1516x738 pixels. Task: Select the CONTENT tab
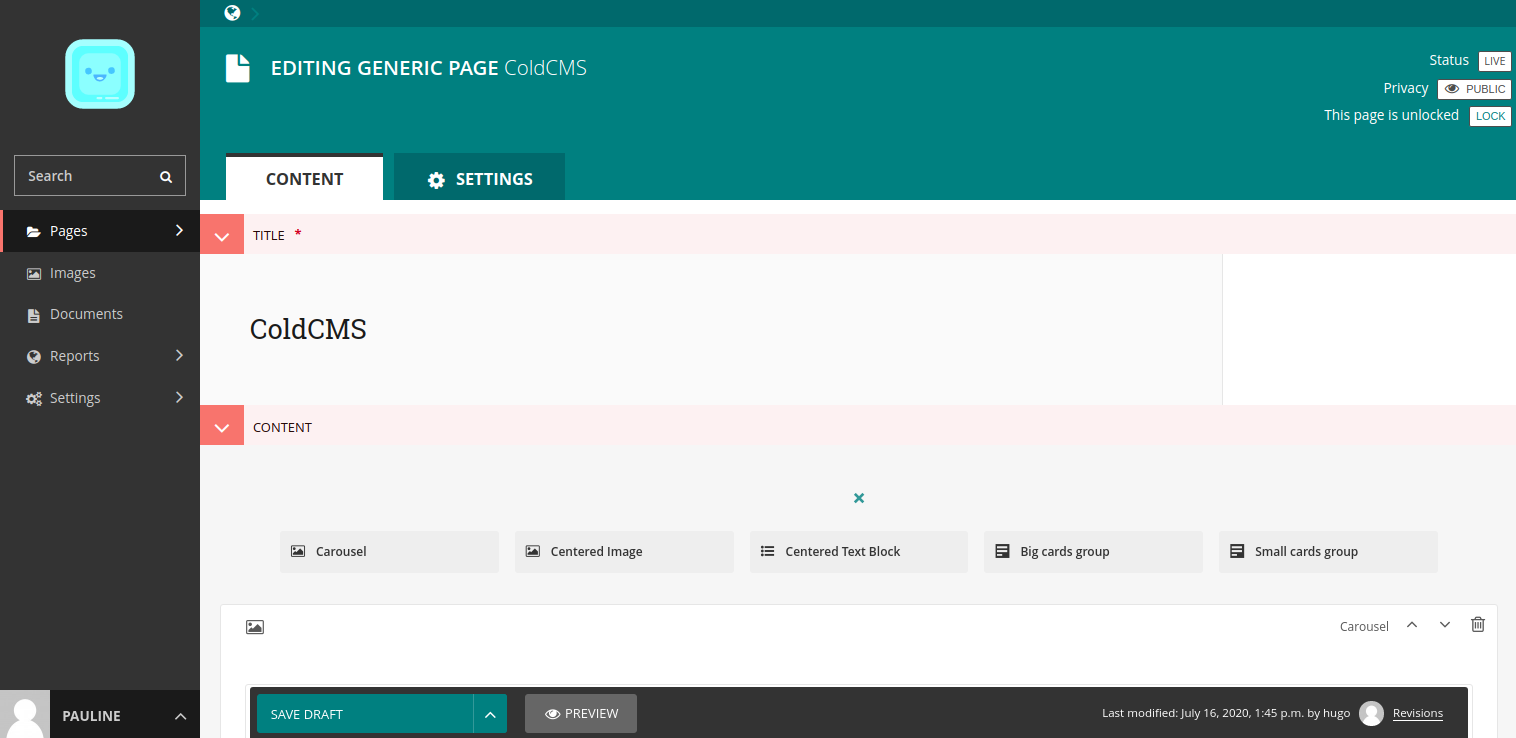click(x=304, y=178)
